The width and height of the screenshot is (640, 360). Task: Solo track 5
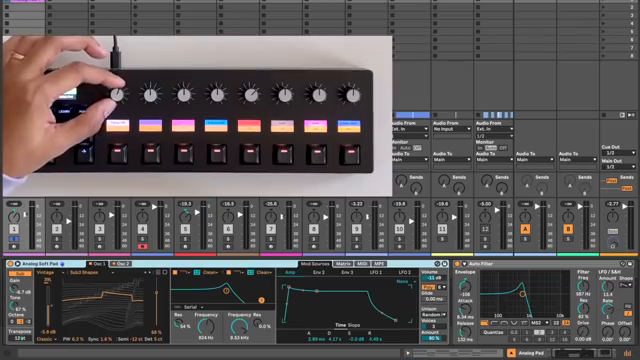[x=185, y=239]
